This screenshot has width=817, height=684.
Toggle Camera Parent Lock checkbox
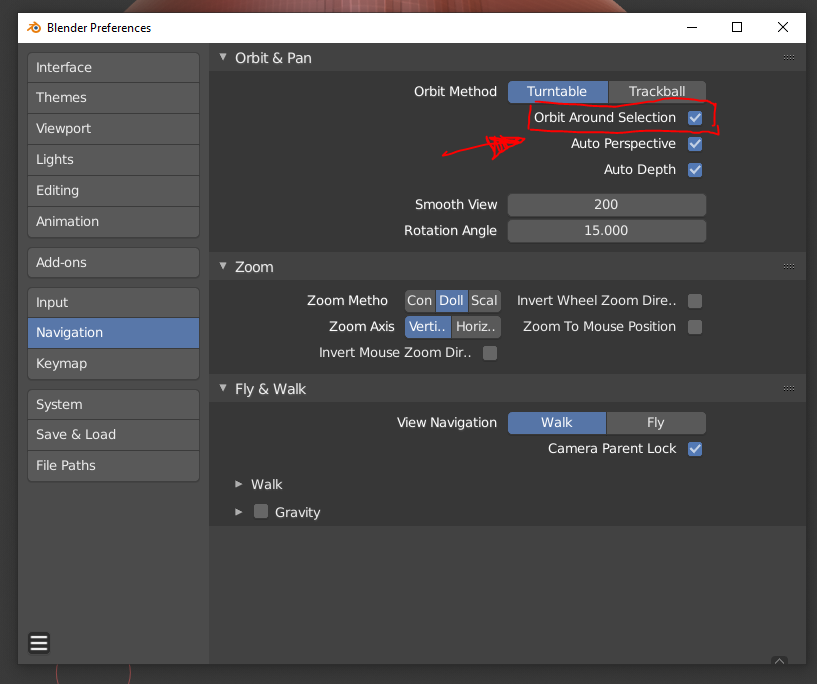(x=695, y=449)
